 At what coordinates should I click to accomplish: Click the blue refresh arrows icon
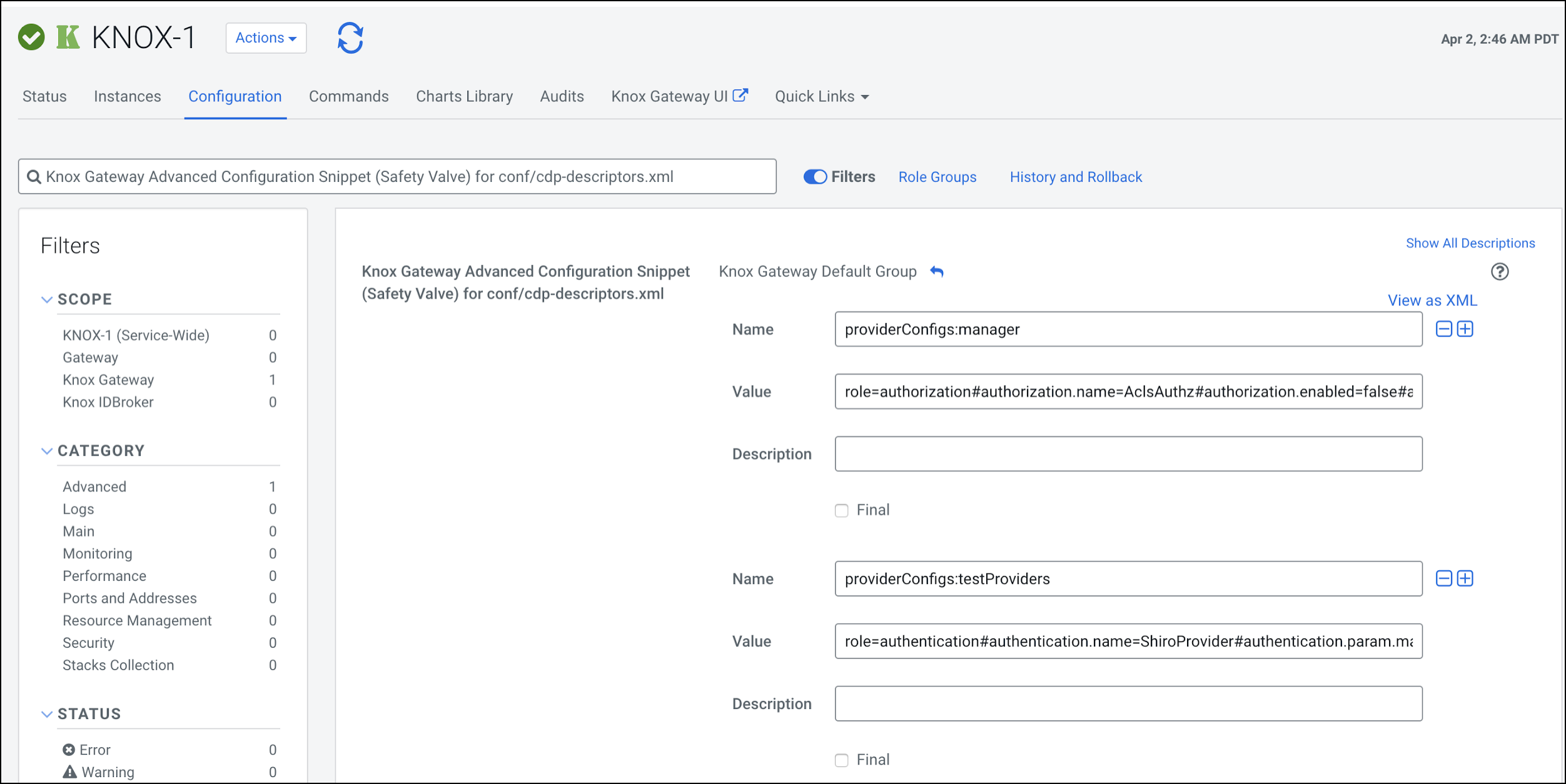(350, 38)
